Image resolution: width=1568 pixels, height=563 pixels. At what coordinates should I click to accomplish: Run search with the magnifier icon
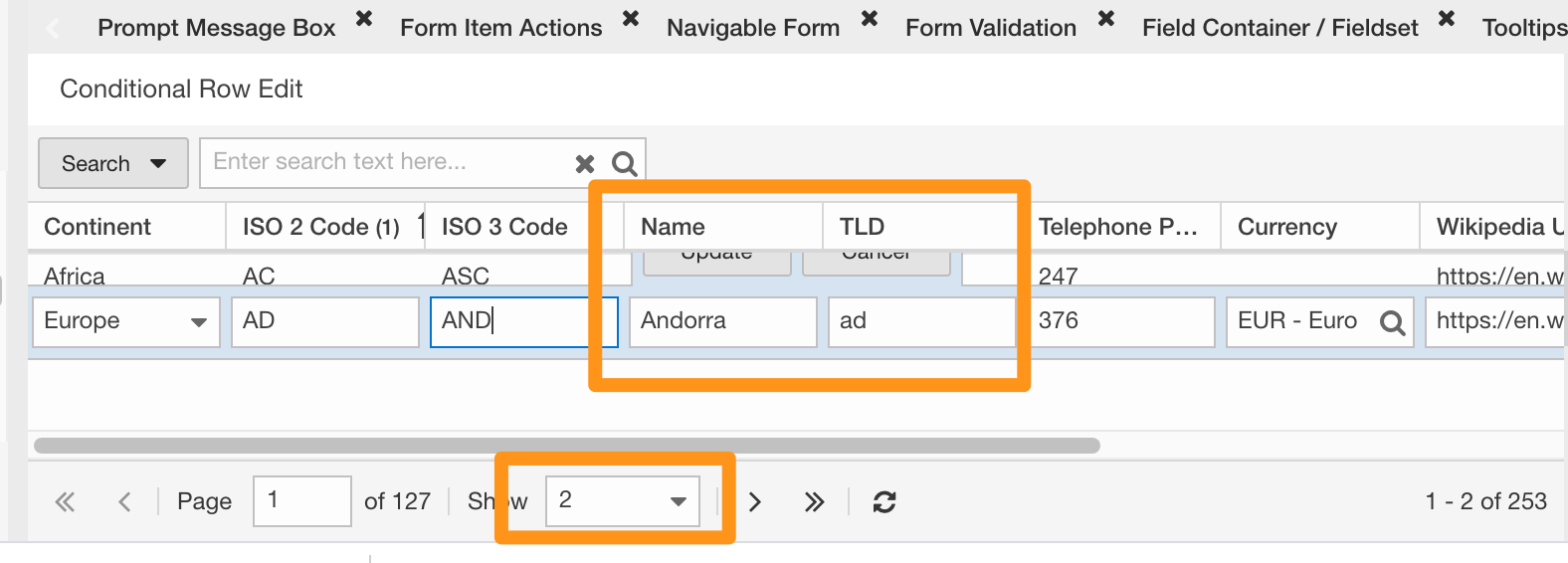pos(624,164)
